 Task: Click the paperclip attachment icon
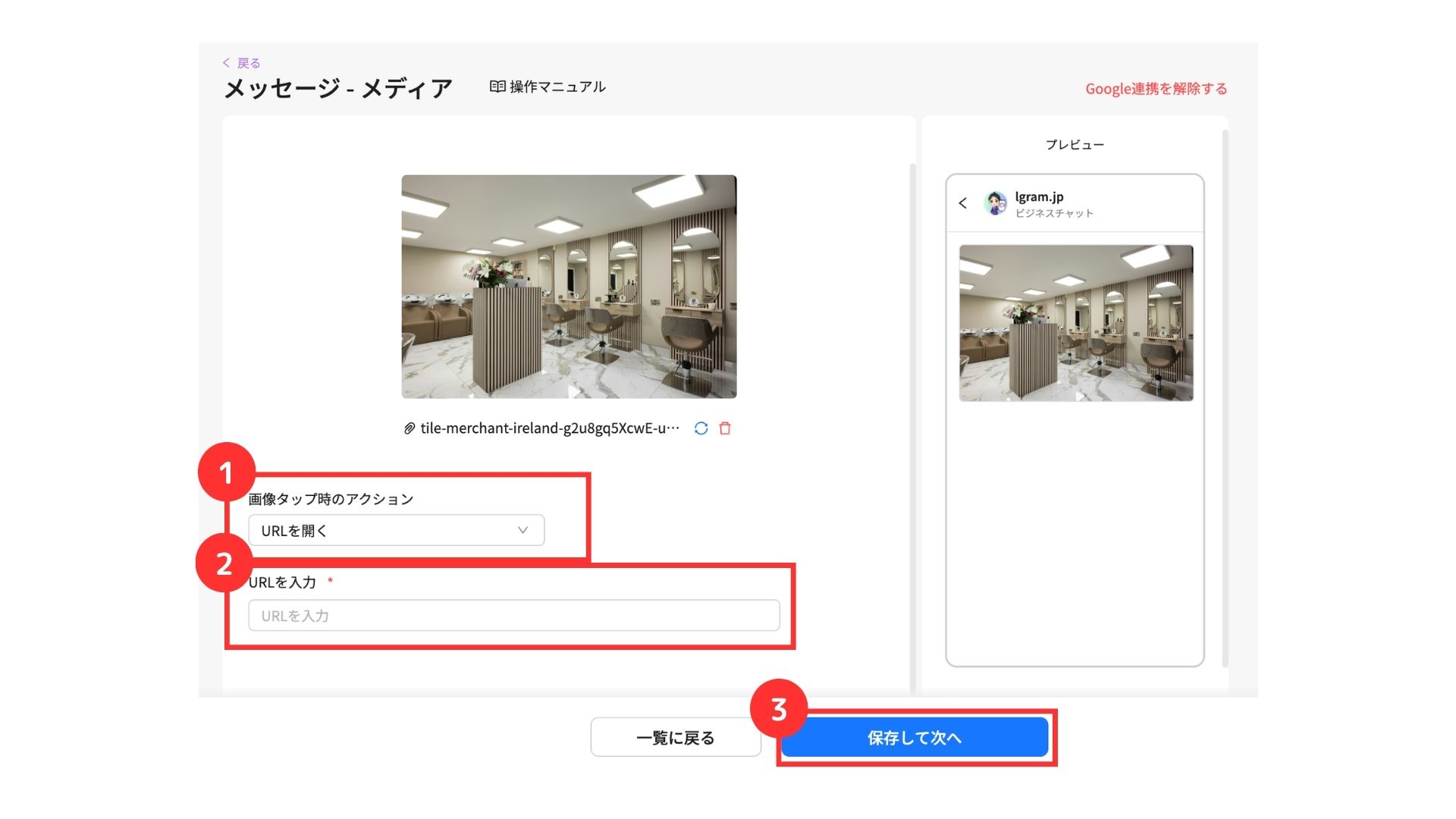click(x=409, y=428)
